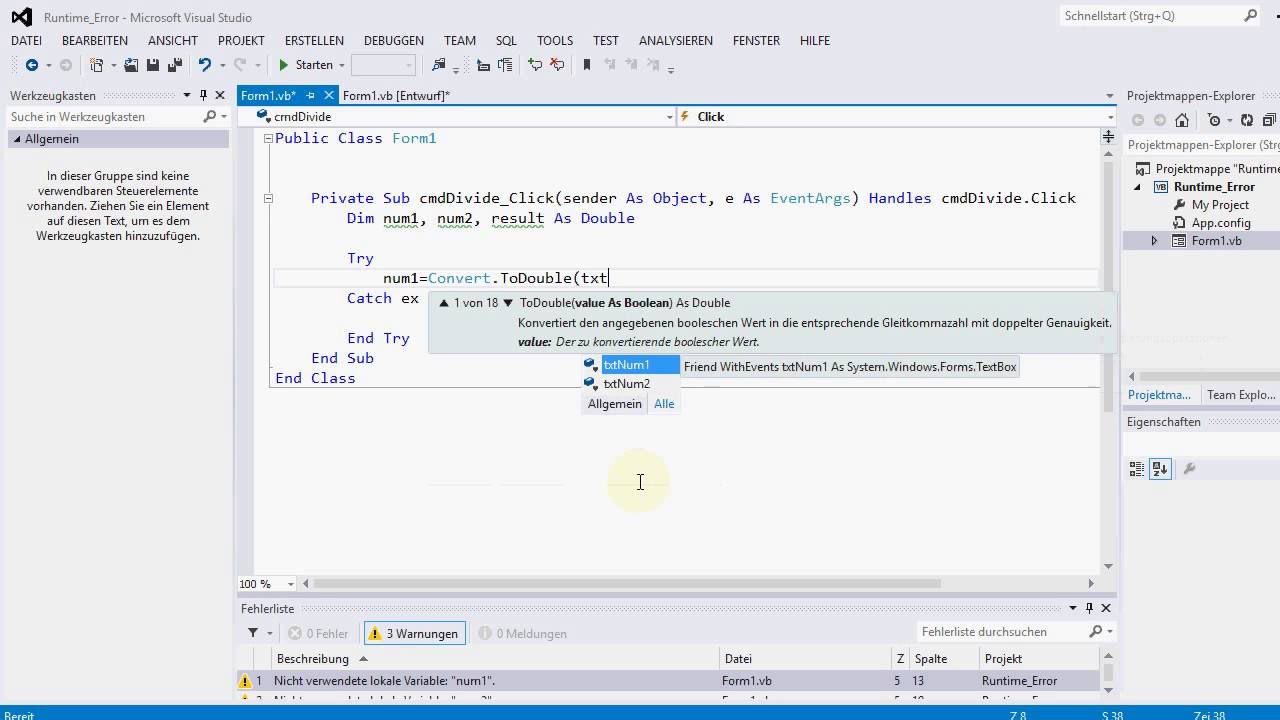Open the BEARBEITEN menu

tap(95, 41)
